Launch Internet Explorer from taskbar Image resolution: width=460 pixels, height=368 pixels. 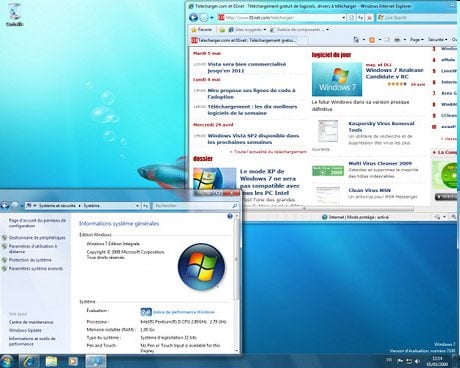[29, 361]
